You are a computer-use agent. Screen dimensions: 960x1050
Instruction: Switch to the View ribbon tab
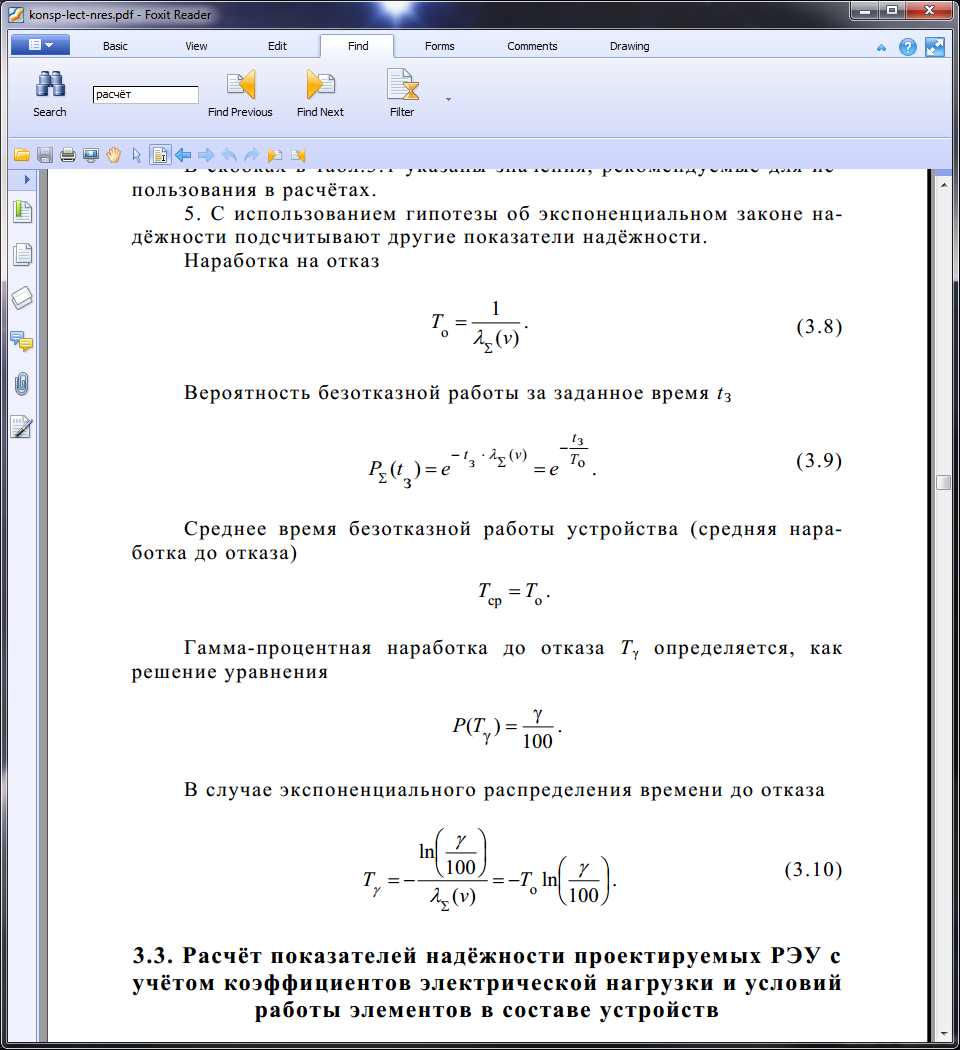196,46
